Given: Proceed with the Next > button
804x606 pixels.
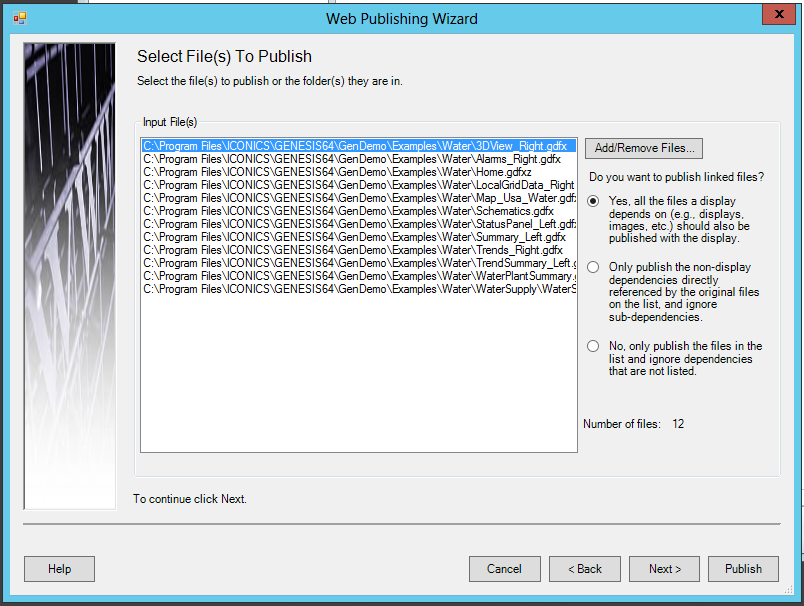Looking at the screenshot, I should [x=665, y=569].
